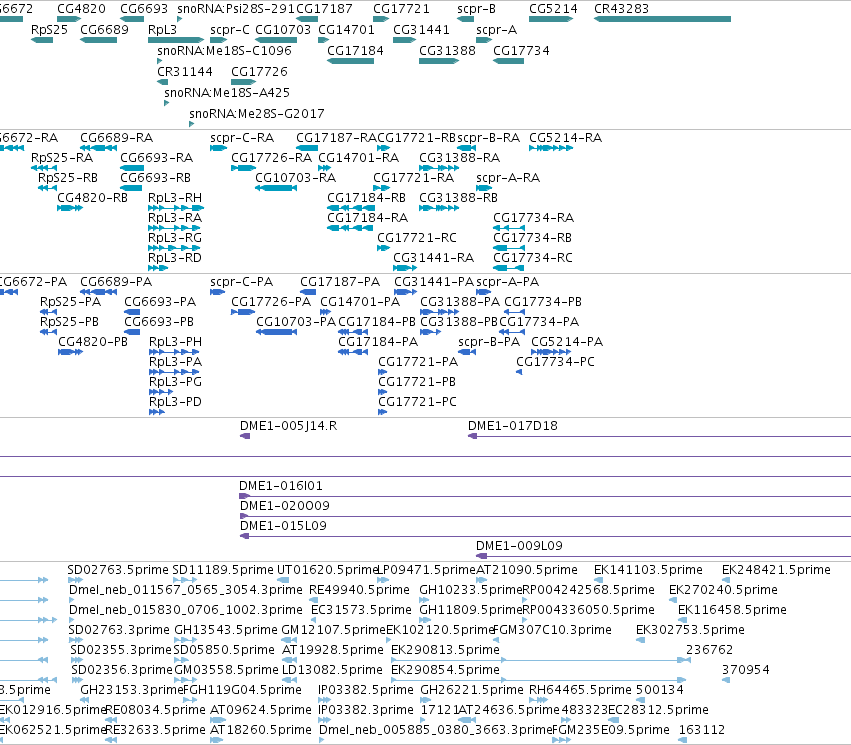Click snoRNA:Me18S-A425 label
851x745 pixels.
point(227,92)
